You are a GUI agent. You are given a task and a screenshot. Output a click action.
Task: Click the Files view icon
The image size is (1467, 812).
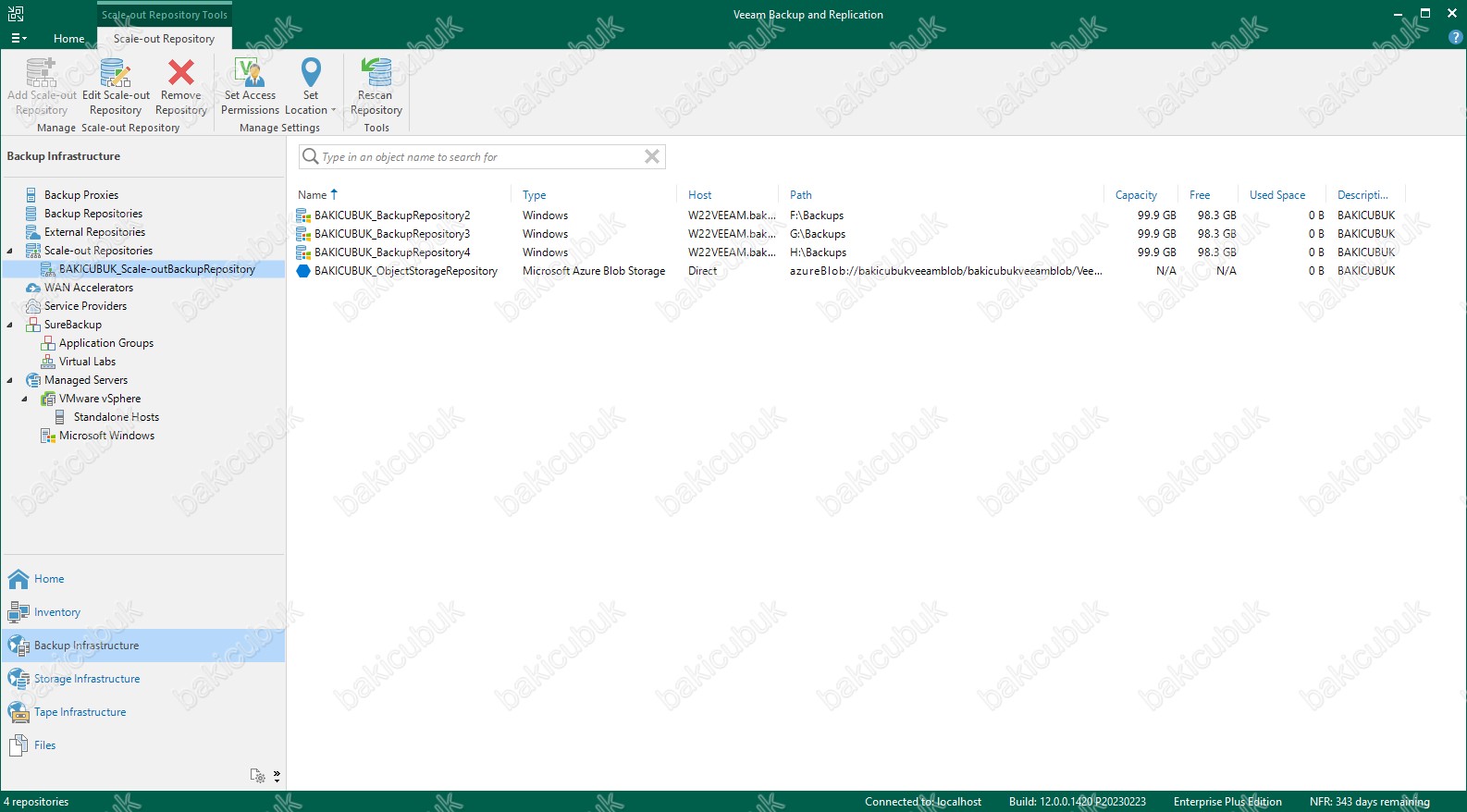(x=18, y=745)
